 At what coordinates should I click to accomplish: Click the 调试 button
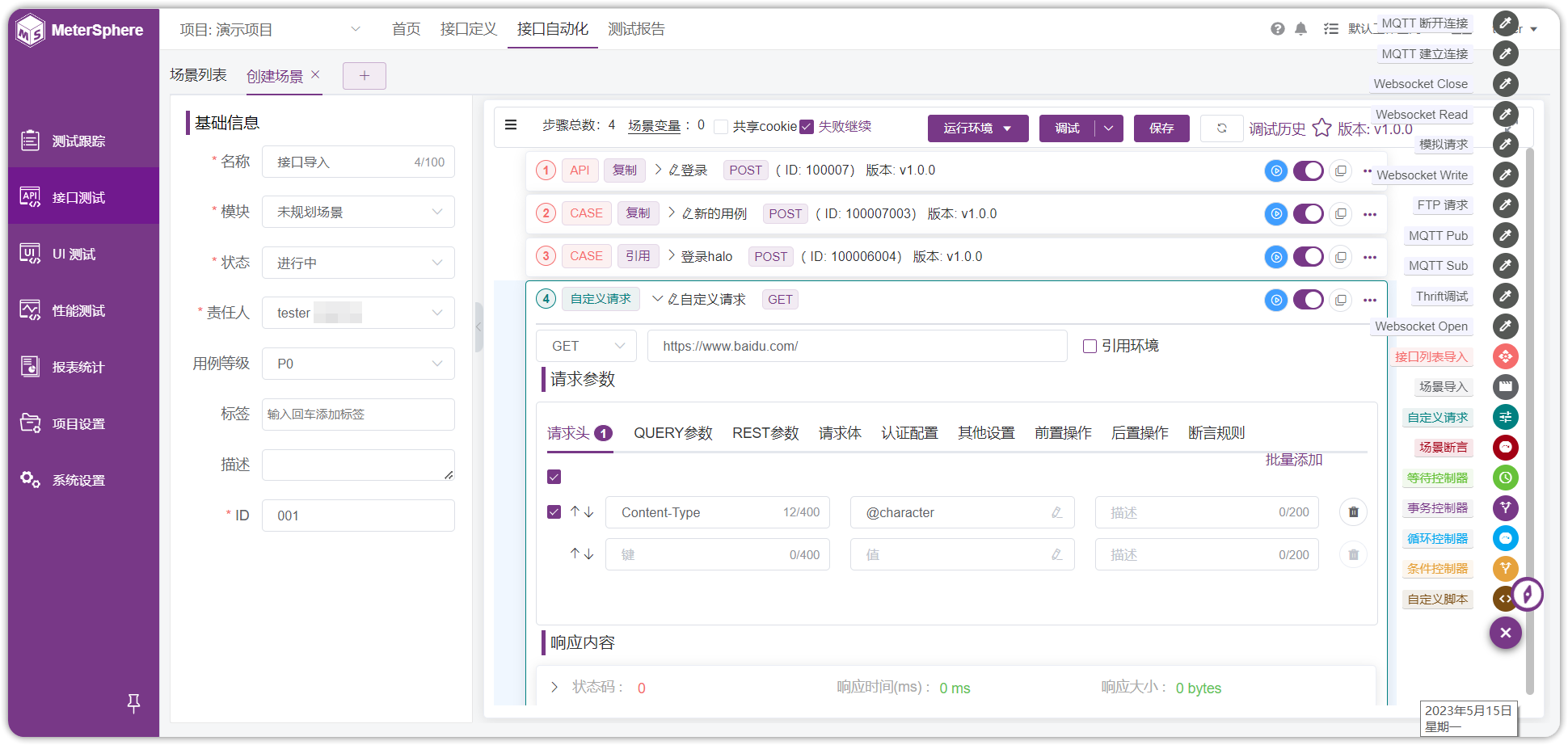click(1068, 128)
